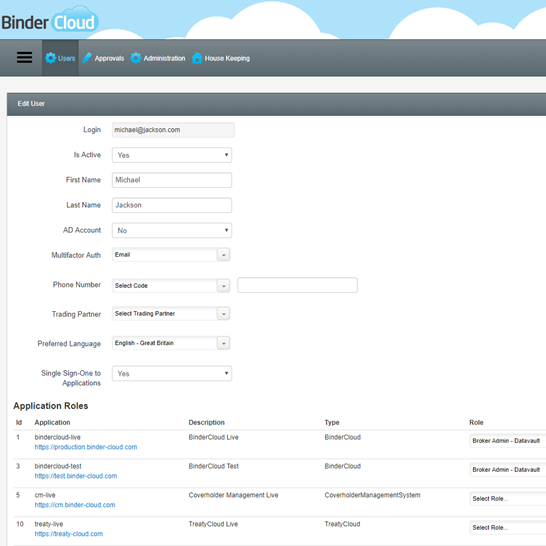546x546 pixels.
Task: Click the 'bindercloud-test' application name
Action: point(58,466)
